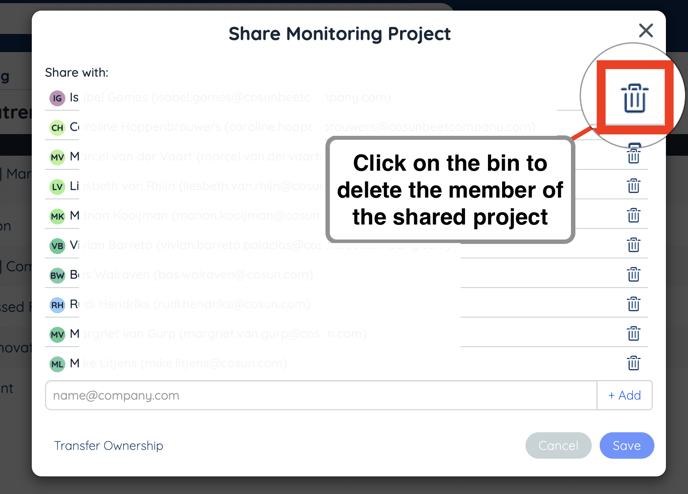The height and width of the screenshot is (494, 688).
Task: Remove Mike Litjens via trash icon
Action: pyautogui.click(x=633, y=363)
